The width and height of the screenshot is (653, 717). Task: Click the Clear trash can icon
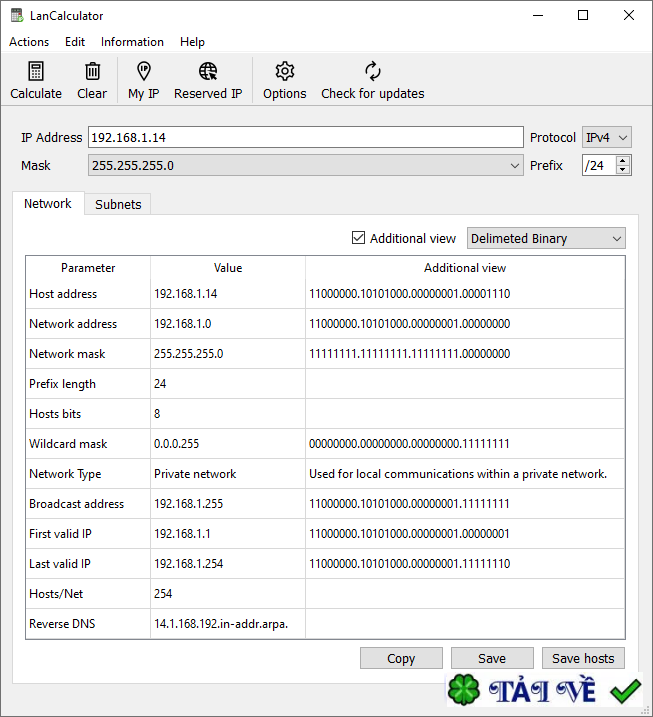click(x=92, y=72)
